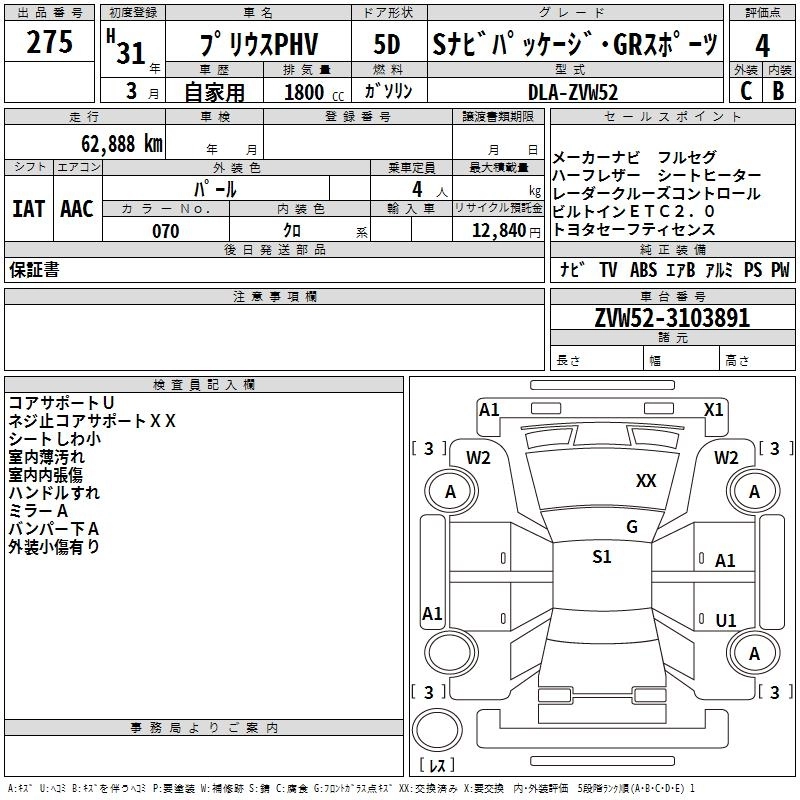Click the 長さ dimension field

point(597,358)
